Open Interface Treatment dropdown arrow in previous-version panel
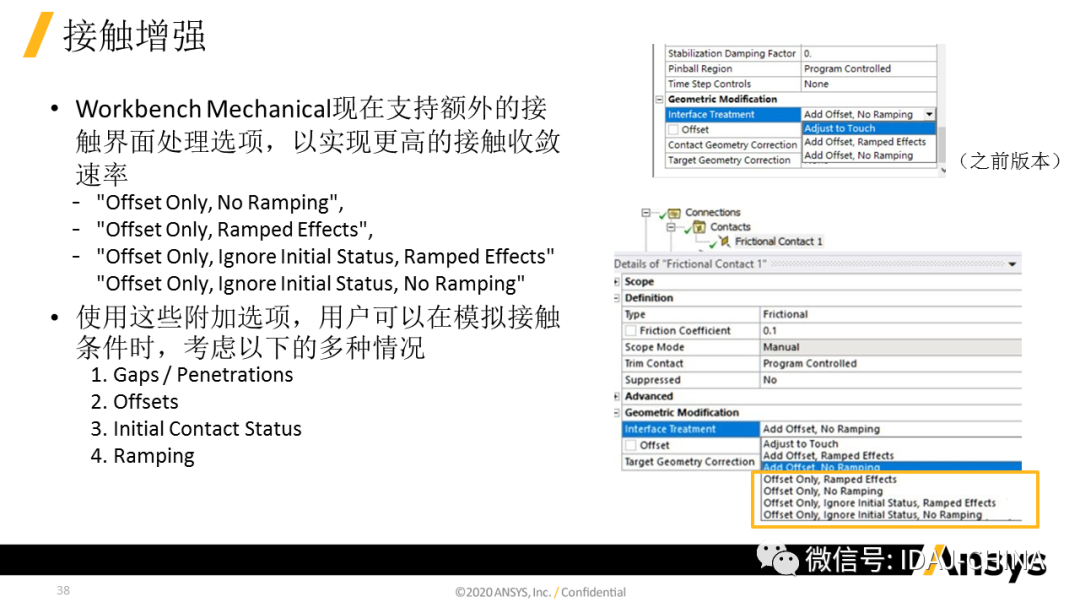This screenshot has height=608, width=1080. tap(929, 114)
